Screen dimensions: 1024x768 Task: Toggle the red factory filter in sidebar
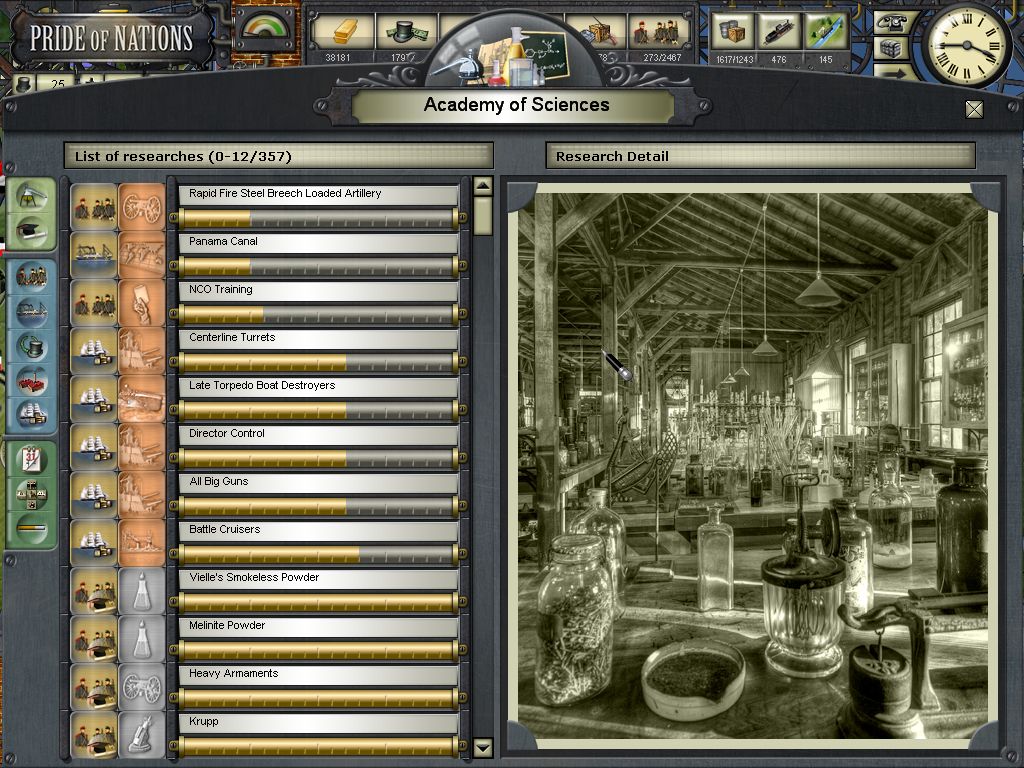32,379
